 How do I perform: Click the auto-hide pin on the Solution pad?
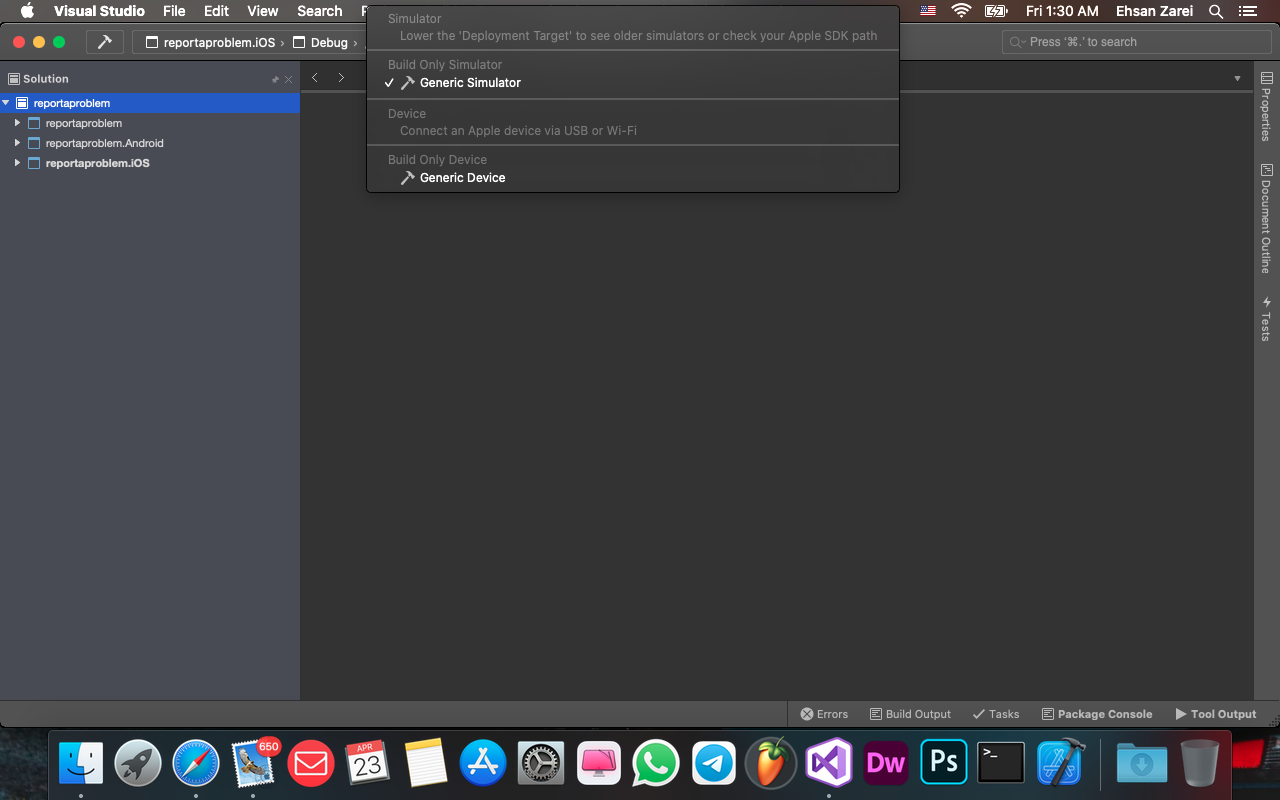[x=274, y=78]
